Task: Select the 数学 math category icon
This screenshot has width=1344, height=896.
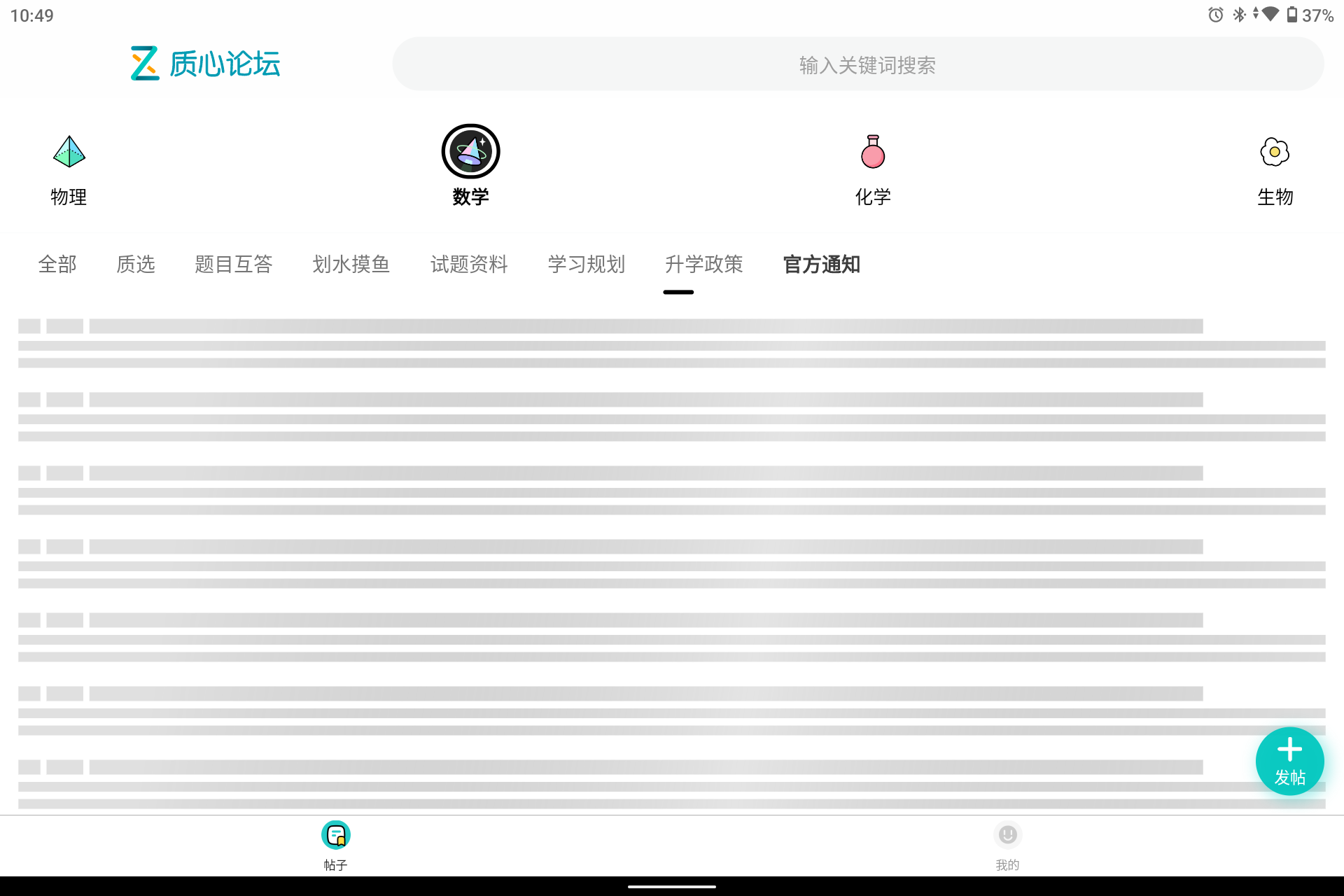Action: 470,152
